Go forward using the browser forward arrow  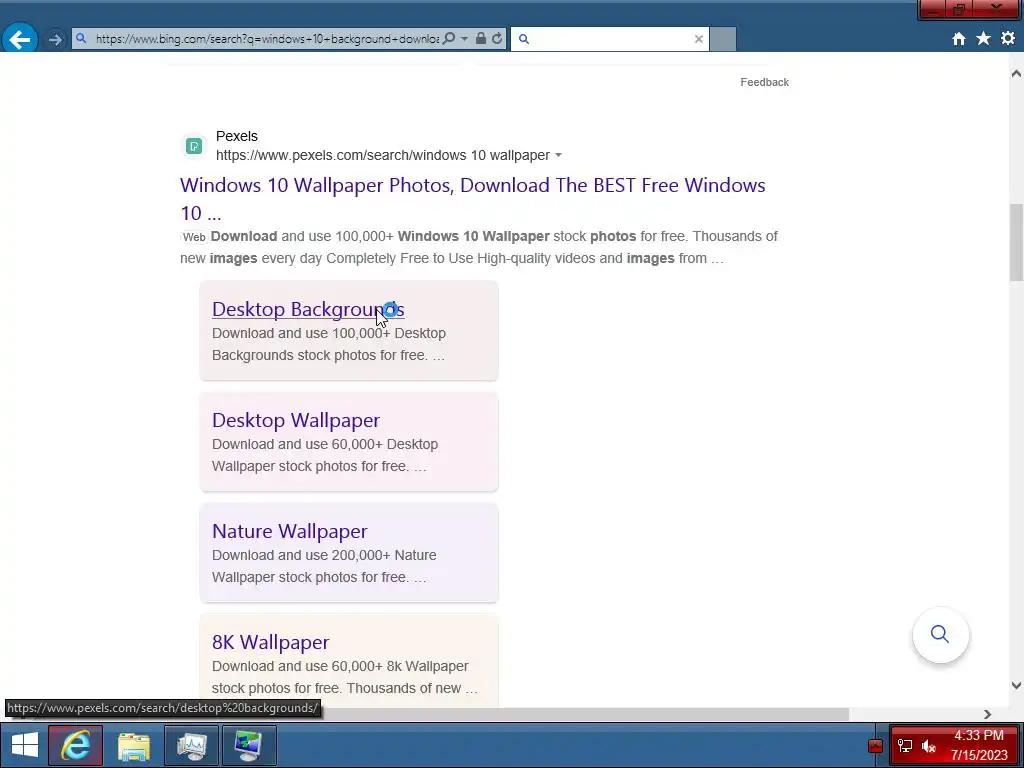pos(56,39)
